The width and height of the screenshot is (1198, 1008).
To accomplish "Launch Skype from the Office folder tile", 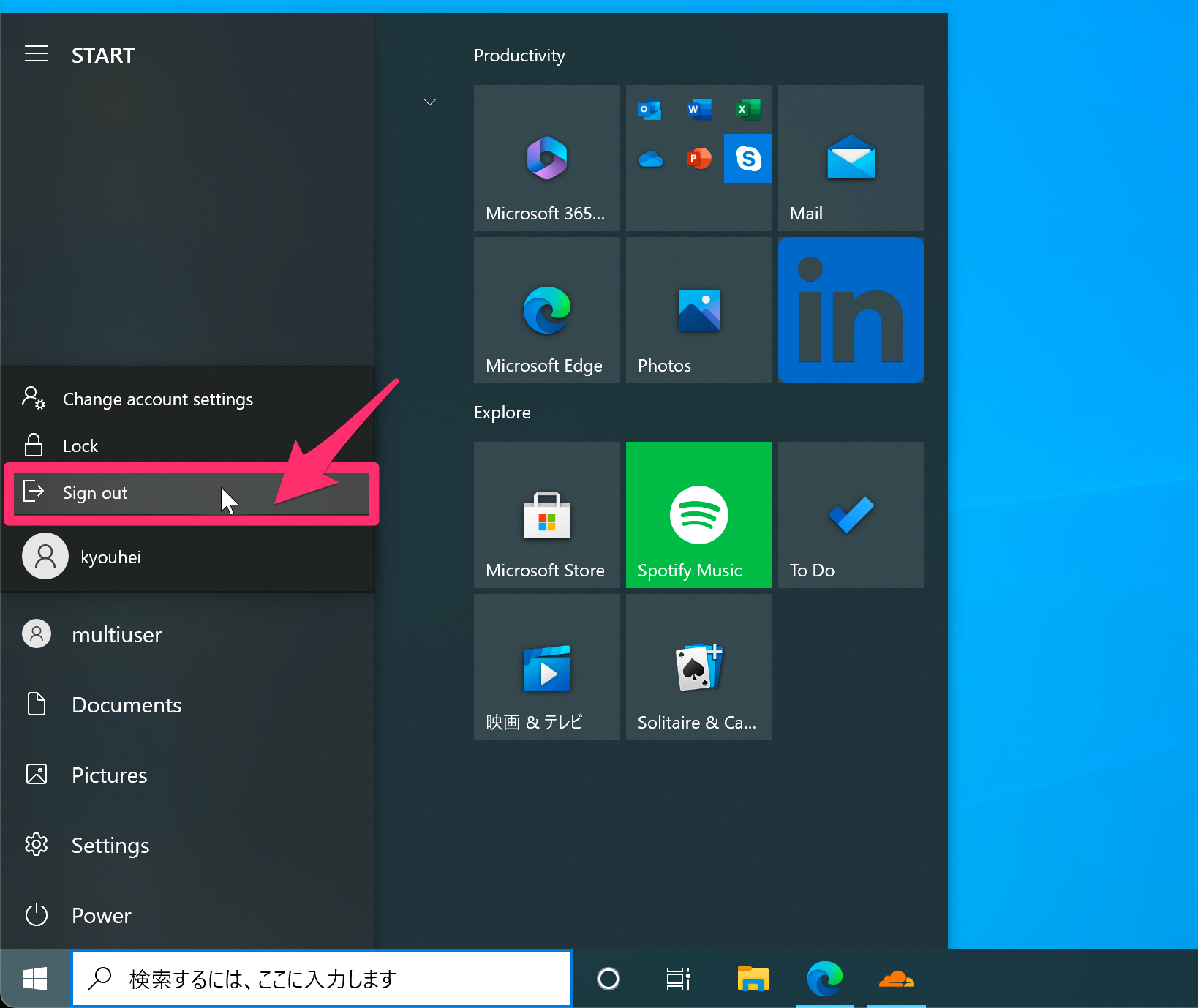I will pyautogui.click(x=748, y=158).
